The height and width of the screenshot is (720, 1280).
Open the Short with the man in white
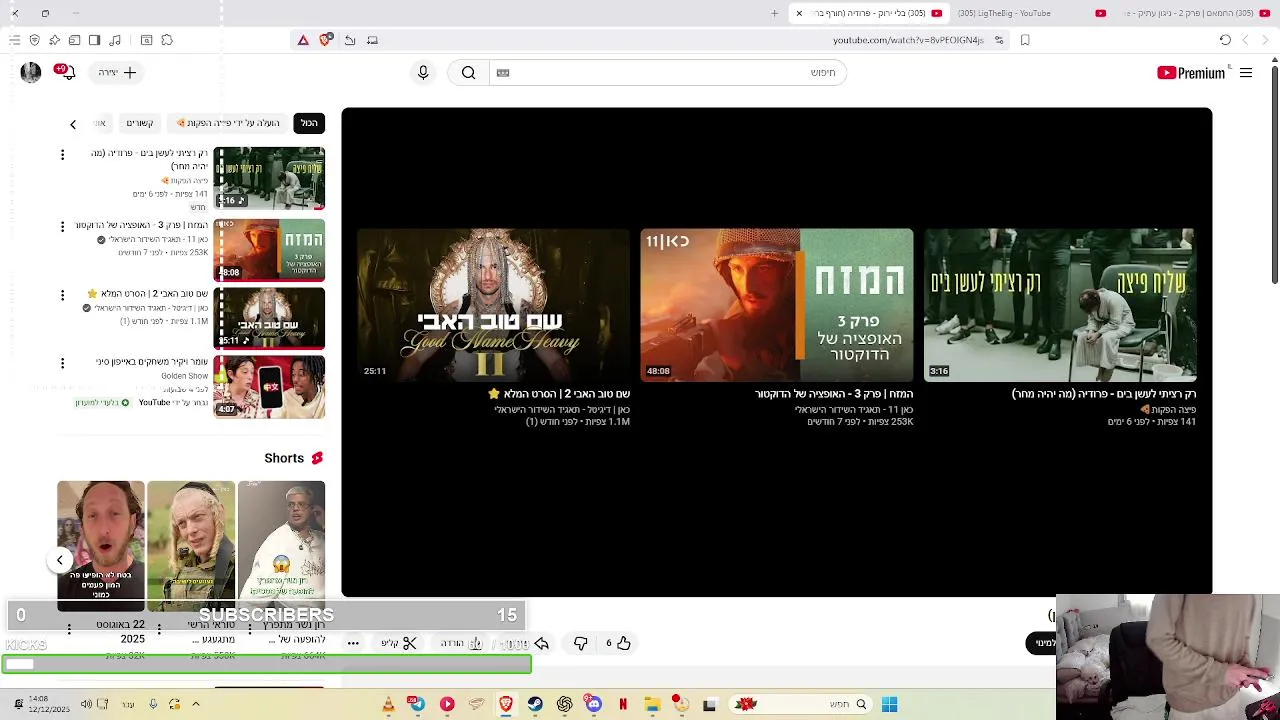(281, 546)
